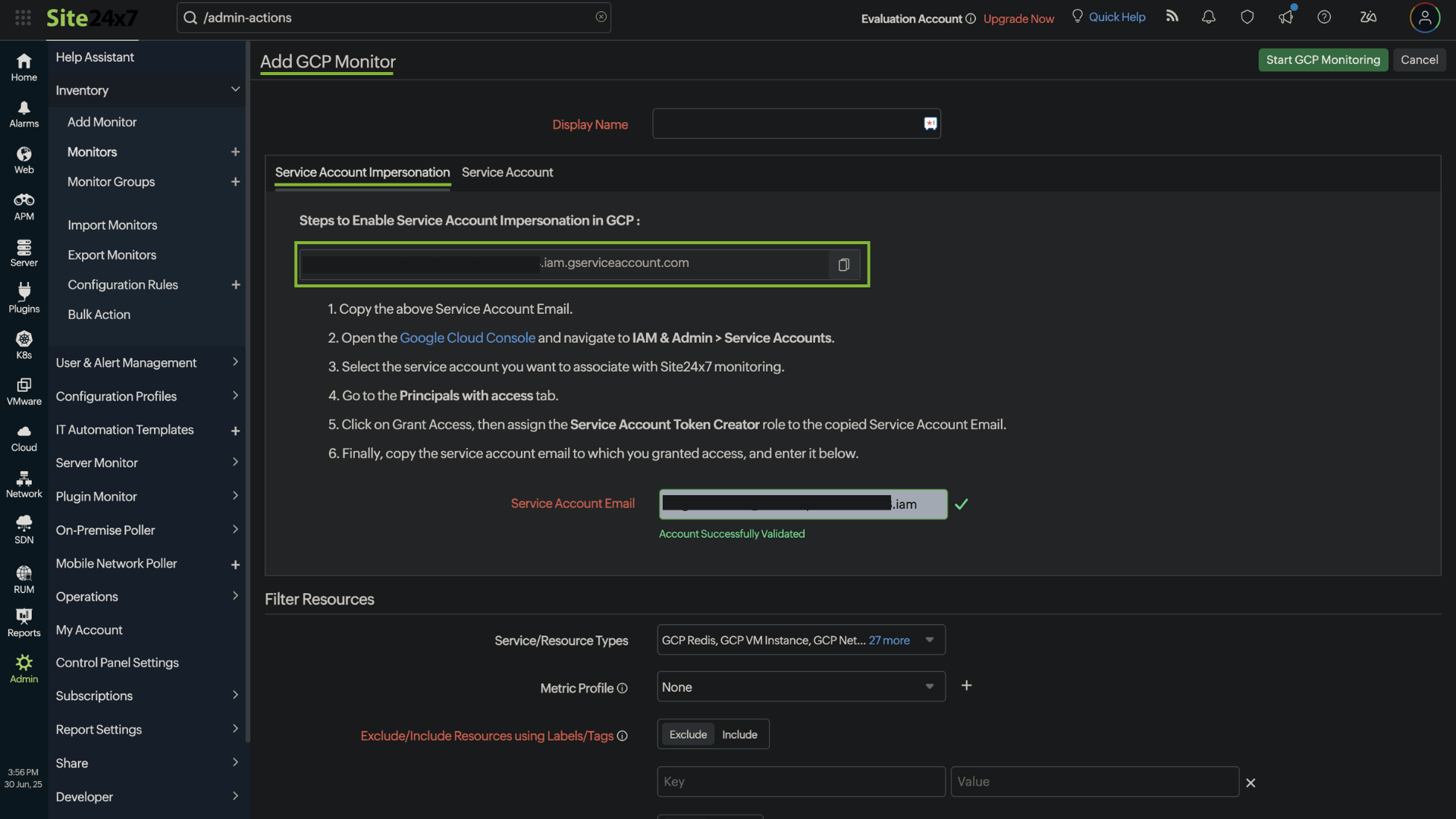Click Start GCP Monitoring
Image resolution: width=1456 pixels, height=819 pixels.
[1323, 60]
